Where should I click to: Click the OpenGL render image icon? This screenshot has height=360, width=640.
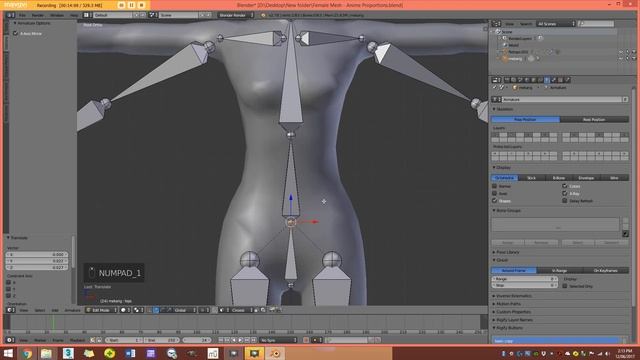pos(272,310)
